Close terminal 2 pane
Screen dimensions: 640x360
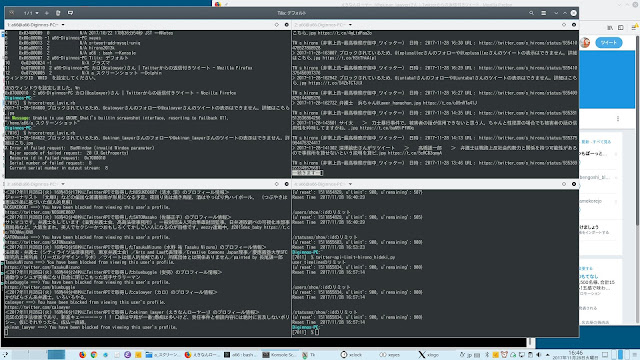click(574, 25)
